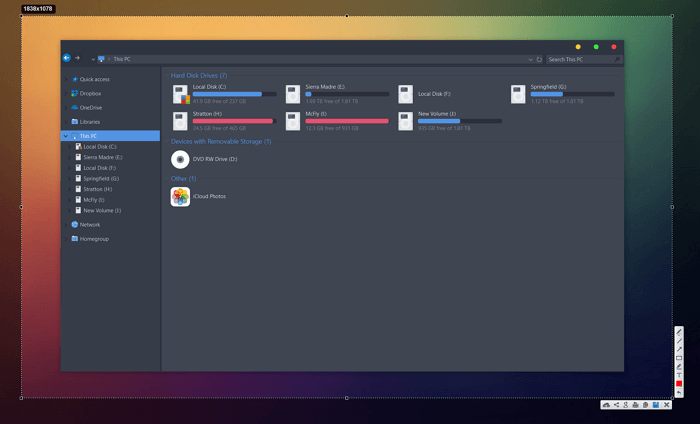The width and height of the screenshot is (700, 424).
Task: Select the pencil drawing tool
Action: 679,332
